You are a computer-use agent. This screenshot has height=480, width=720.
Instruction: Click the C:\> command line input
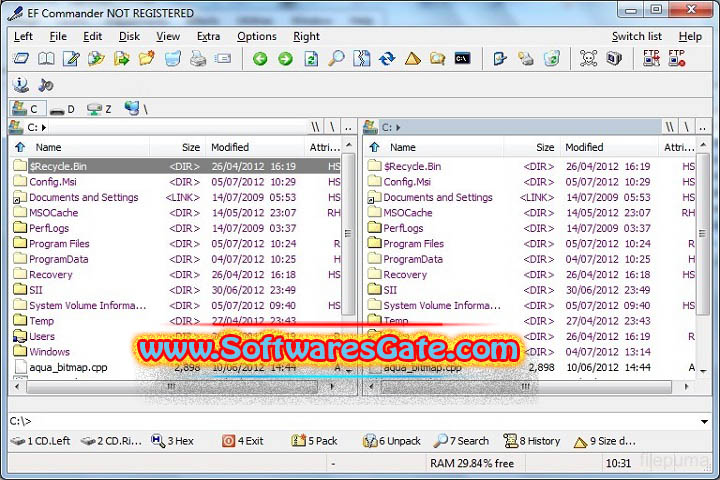[358, 421]
